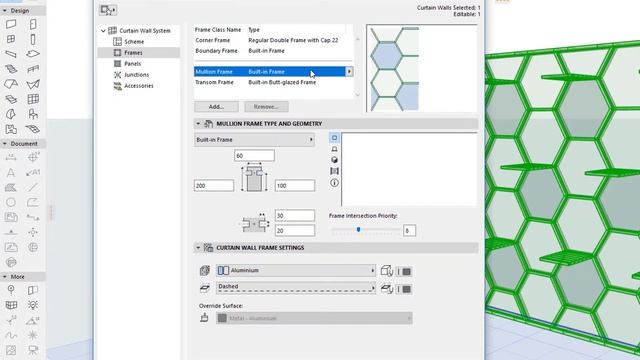Select the Roof tool in Design toolbox
640x360 pixels.
[11, 84]
